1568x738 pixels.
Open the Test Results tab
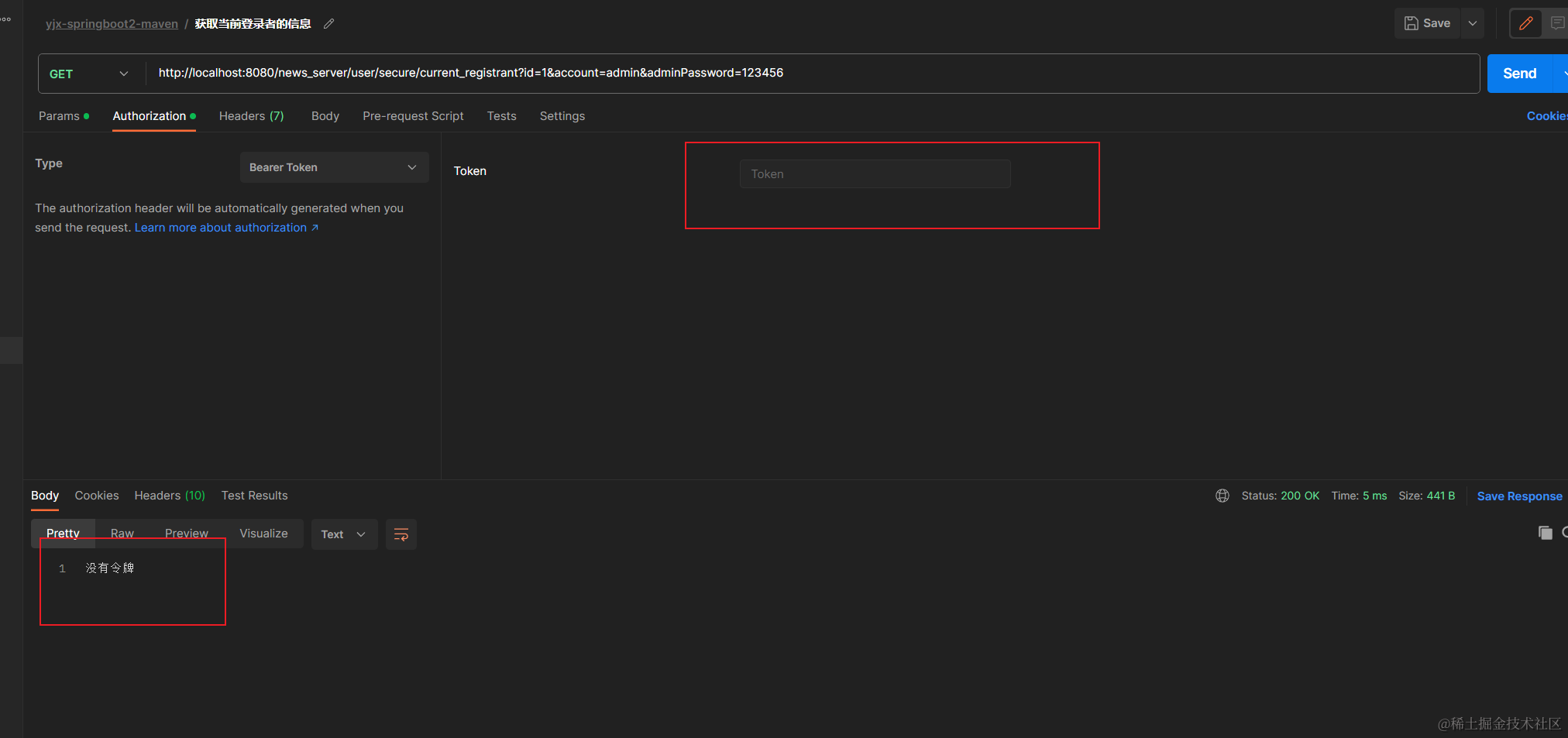[x=254, y=496]
